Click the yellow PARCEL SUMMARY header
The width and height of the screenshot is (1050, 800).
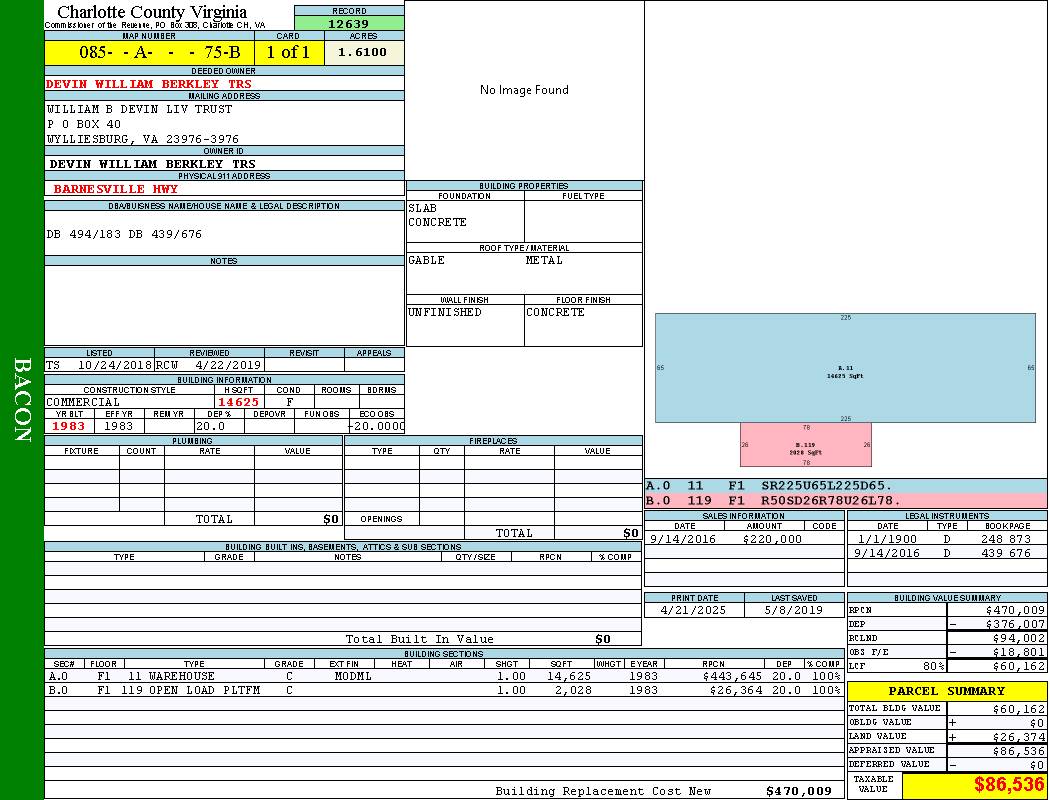947,691
